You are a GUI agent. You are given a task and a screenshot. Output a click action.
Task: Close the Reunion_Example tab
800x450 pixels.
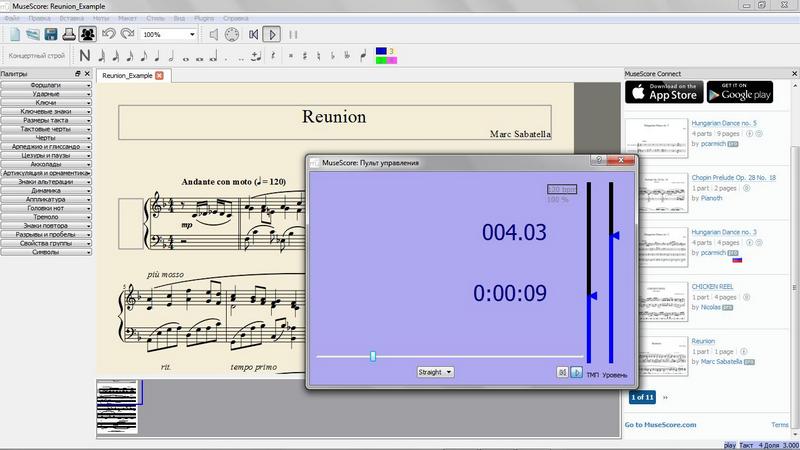tap(159, 76)
